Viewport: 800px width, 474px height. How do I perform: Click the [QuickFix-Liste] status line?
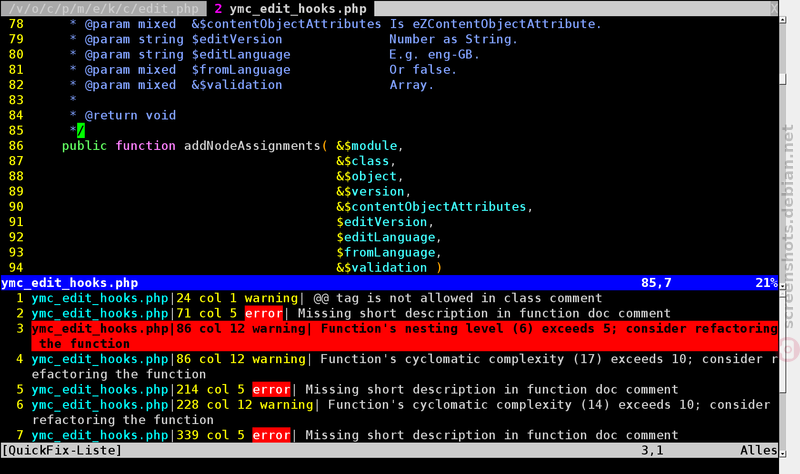click(389, 451)
